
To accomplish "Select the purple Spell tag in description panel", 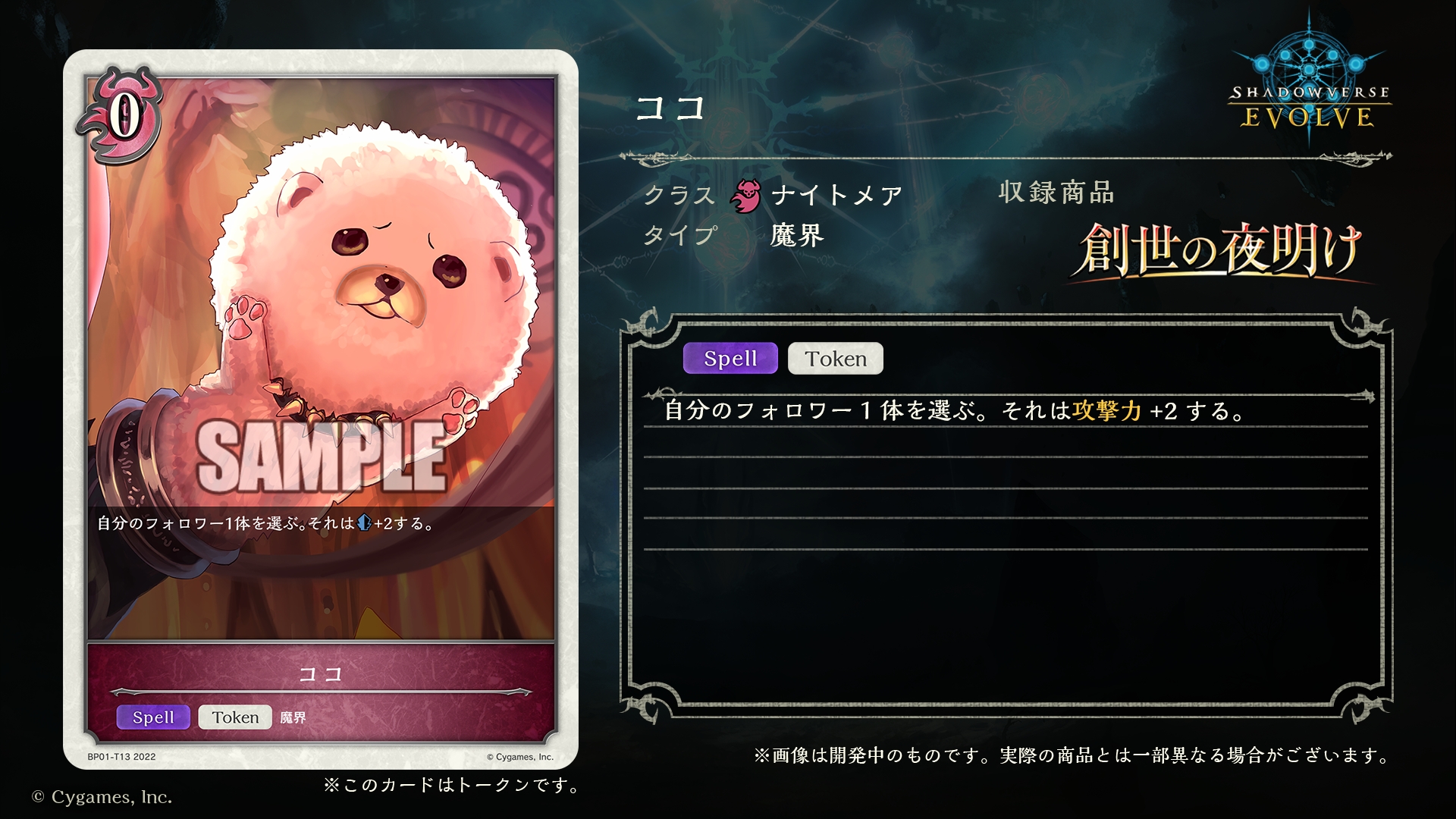I will point(730,358).
